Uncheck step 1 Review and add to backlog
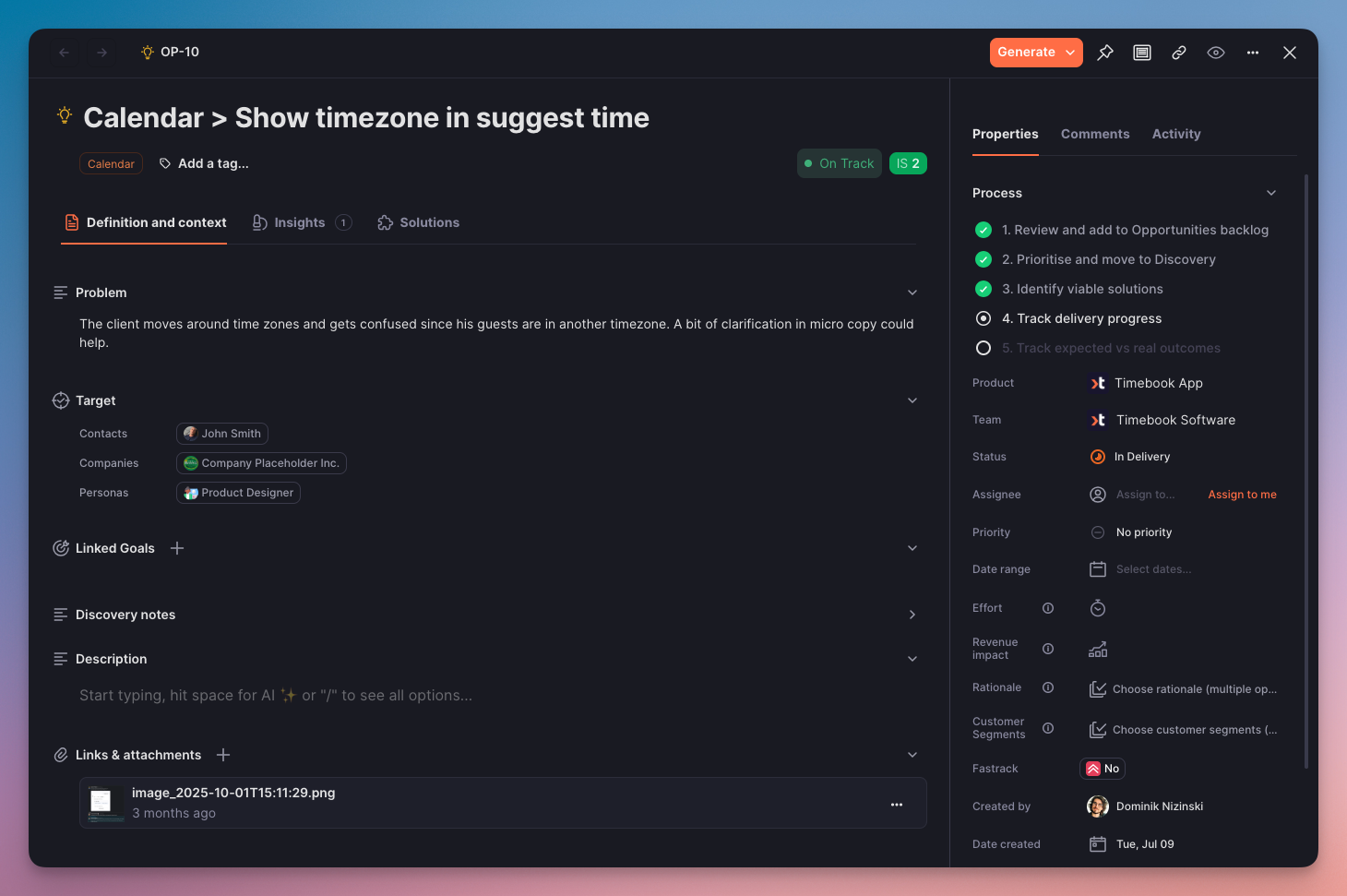Viewport: 1347px width, 896px height. (x=983, y=230)
